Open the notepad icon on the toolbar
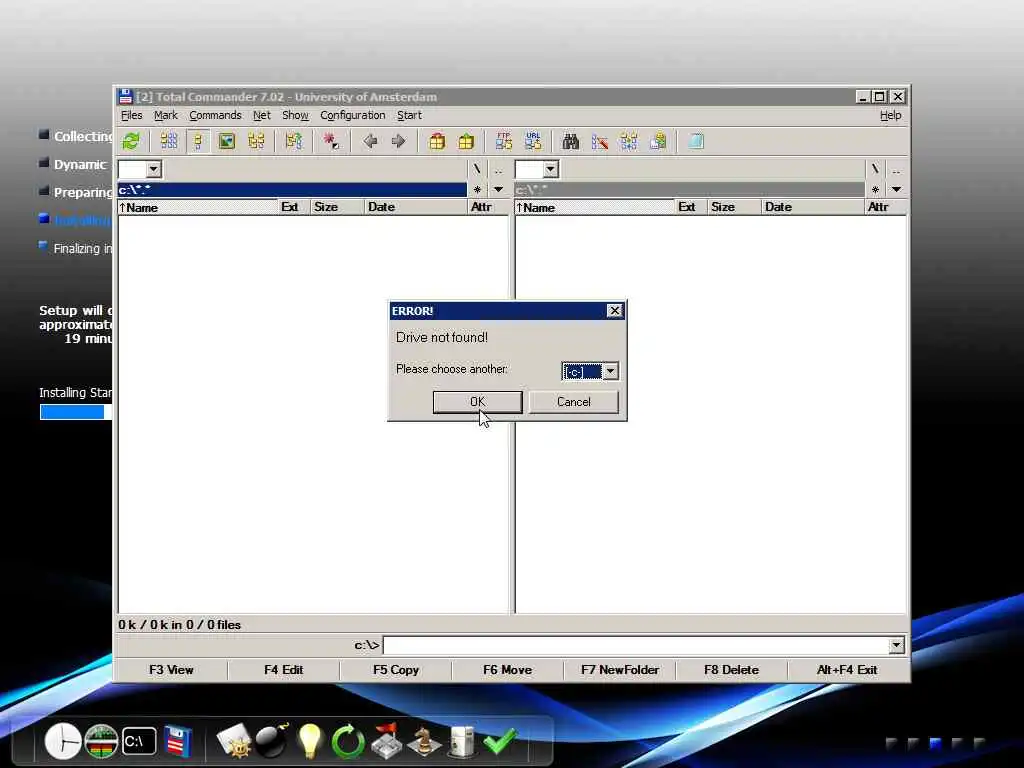The image size is (1024, 768). click(696, 141)
